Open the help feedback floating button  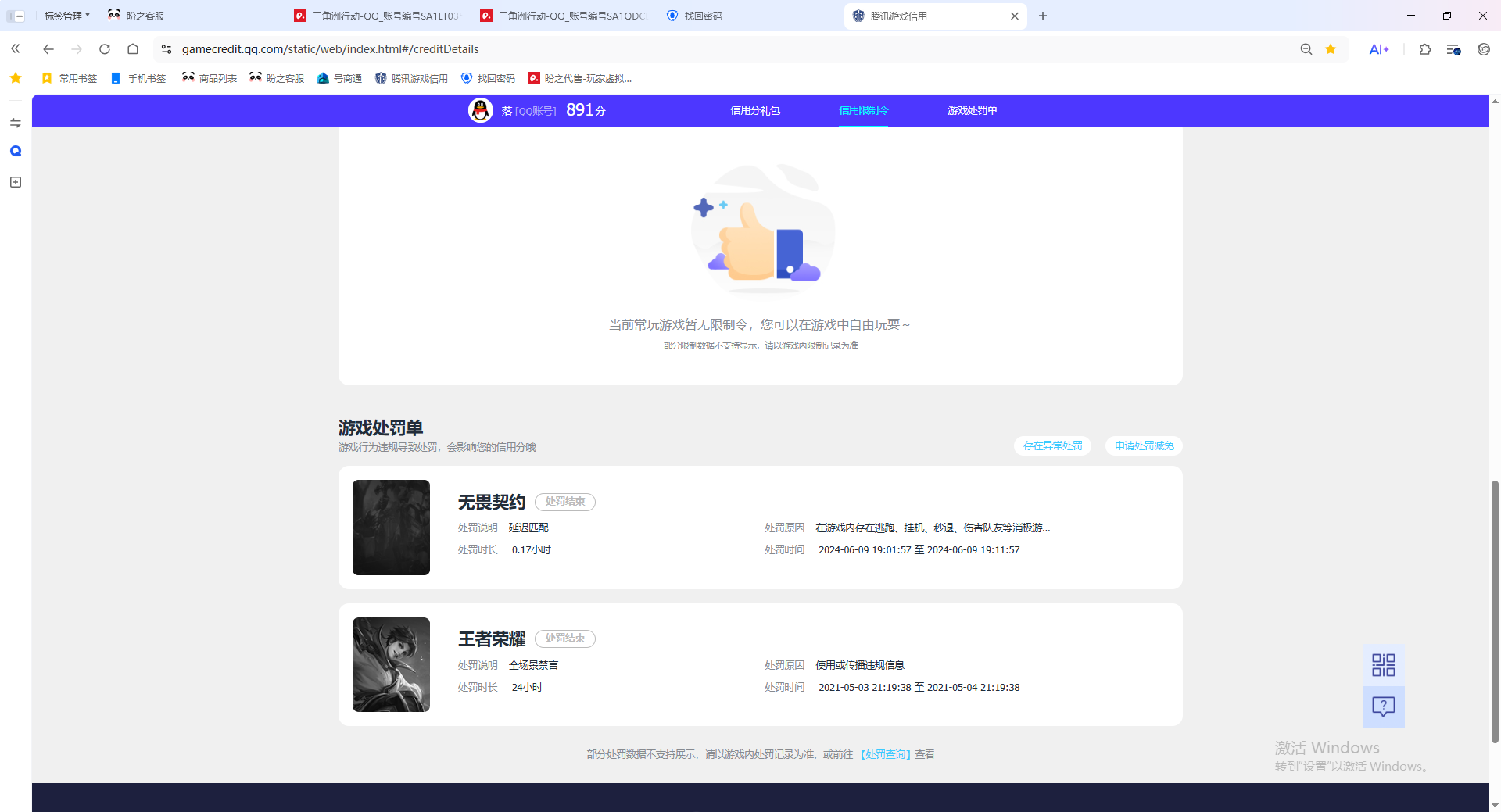pyautogui.click(x=1383, y=707)
